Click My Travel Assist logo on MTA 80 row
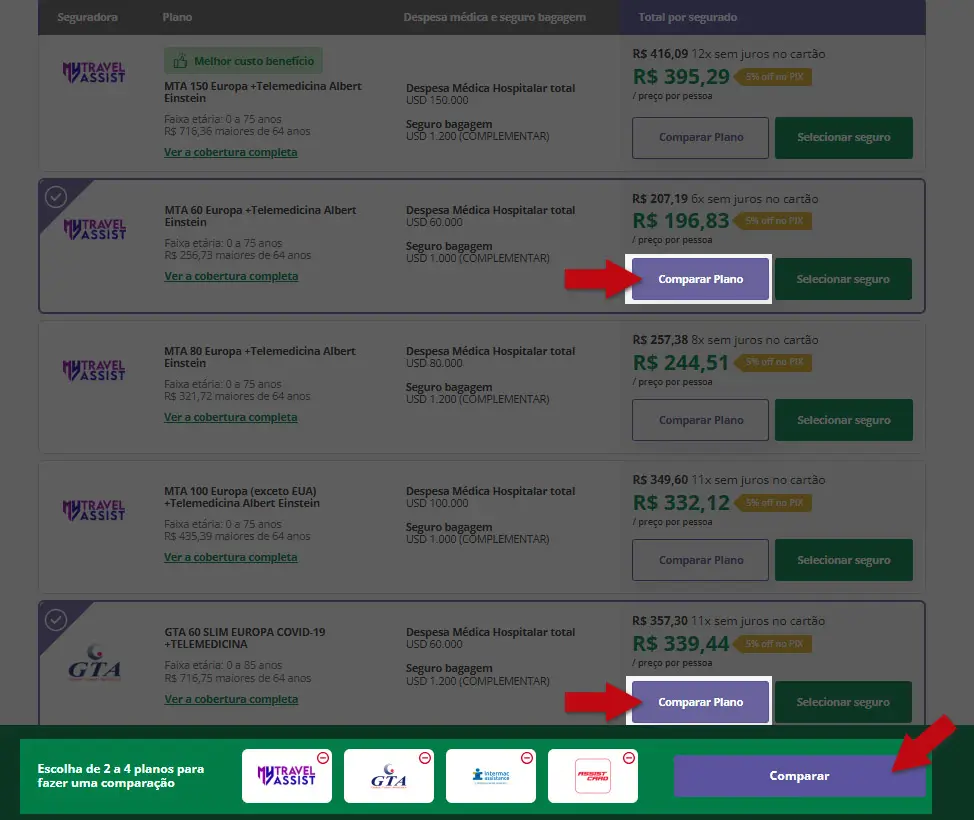This screenshot has width=974, height=820. click(94, 370)
